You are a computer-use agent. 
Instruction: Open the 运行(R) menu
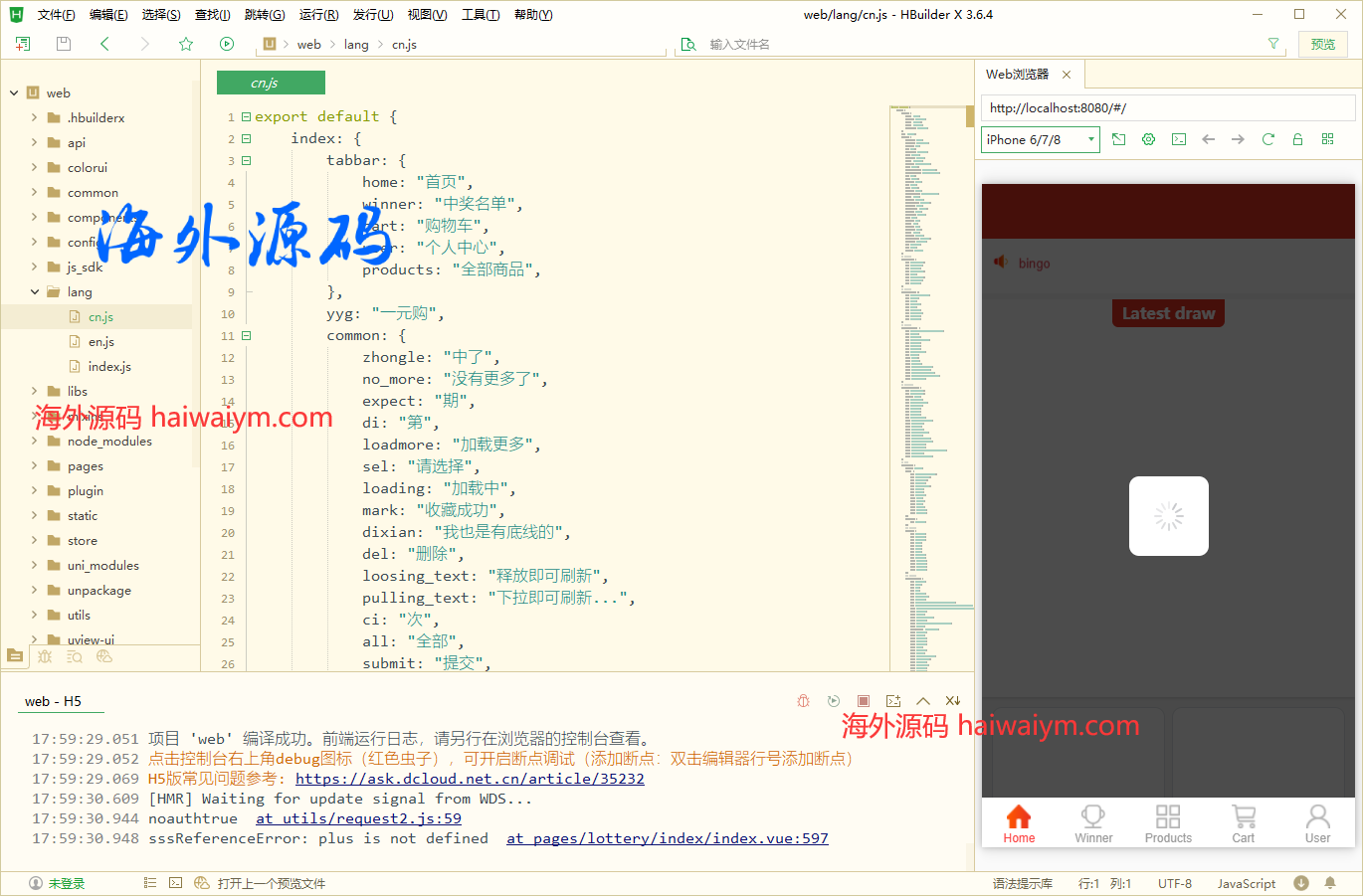pyautogui.click(x=317, y=14)
